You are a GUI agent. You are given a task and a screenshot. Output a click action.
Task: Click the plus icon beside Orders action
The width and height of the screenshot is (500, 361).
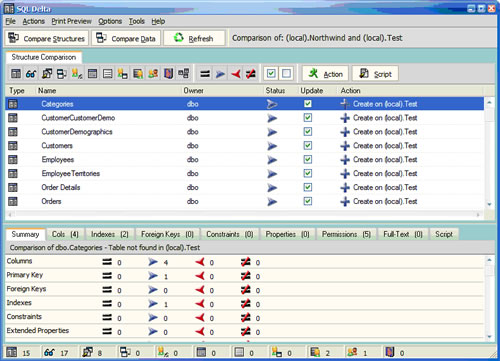click(x=345, y=201)
